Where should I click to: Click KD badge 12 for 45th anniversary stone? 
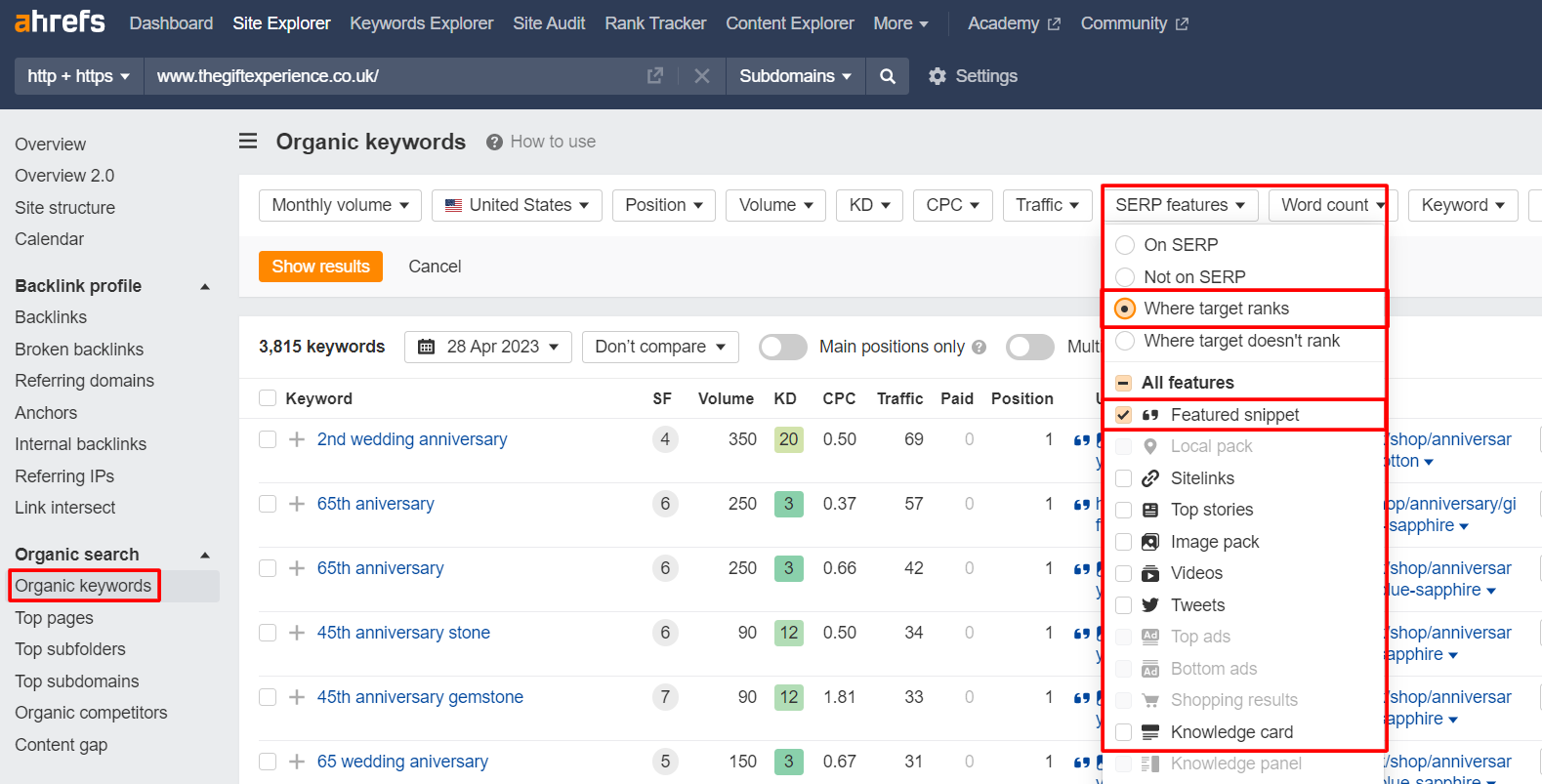pos(788,633)
